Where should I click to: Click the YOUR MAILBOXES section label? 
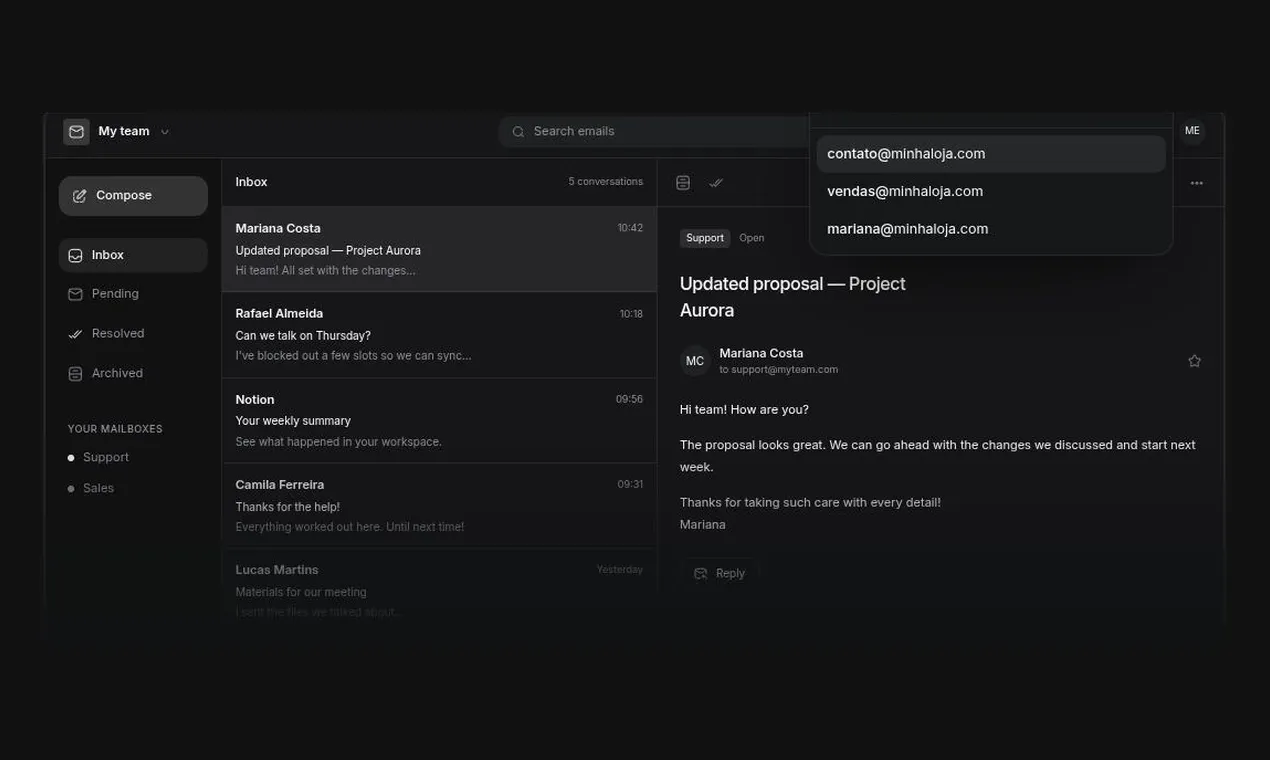tap(115, 429)
